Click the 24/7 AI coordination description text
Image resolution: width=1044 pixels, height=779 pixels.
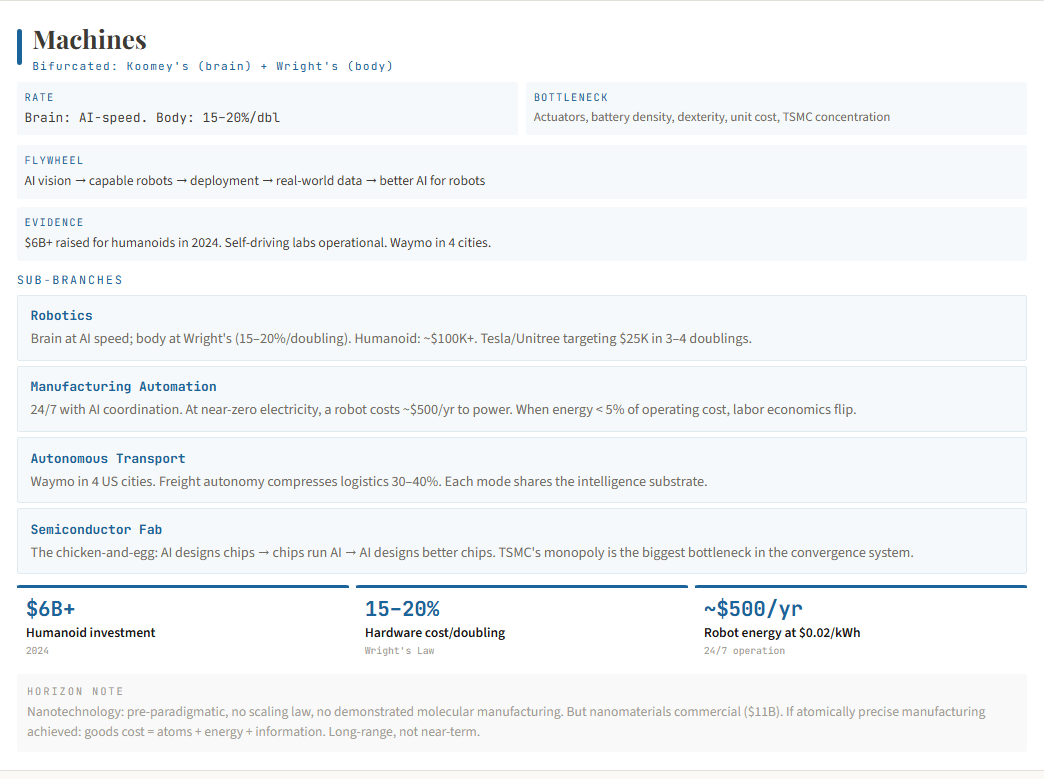[x=443, y=409]
